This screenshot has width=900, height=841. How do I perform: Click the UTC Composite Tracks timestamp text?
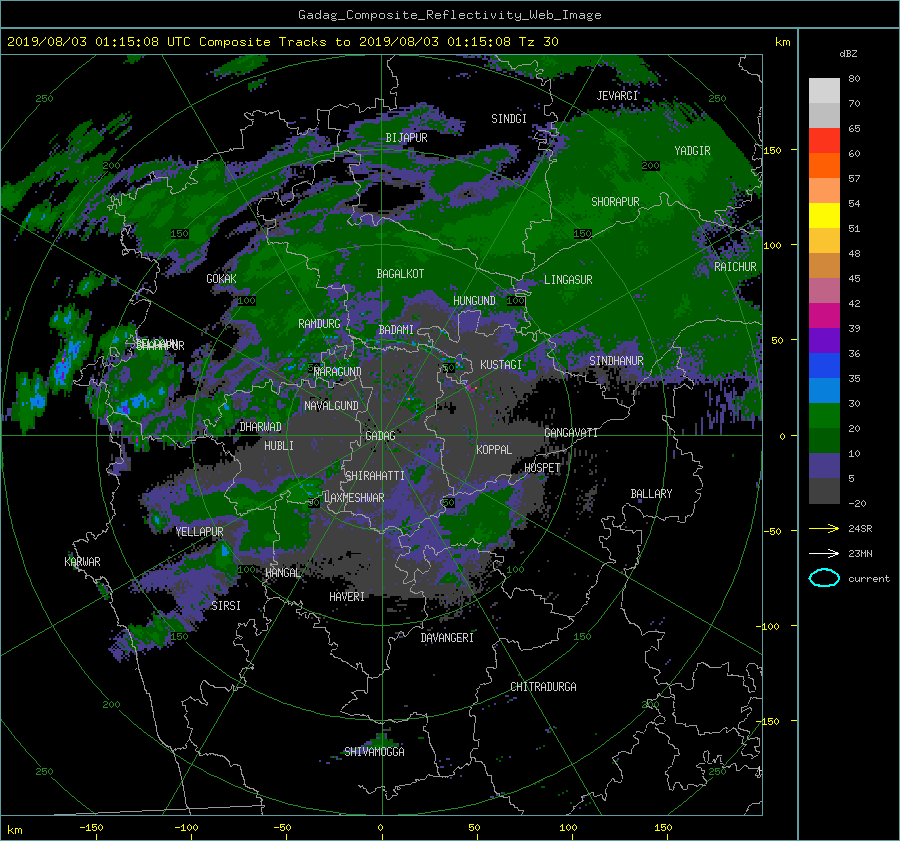[x=282, y=41]
